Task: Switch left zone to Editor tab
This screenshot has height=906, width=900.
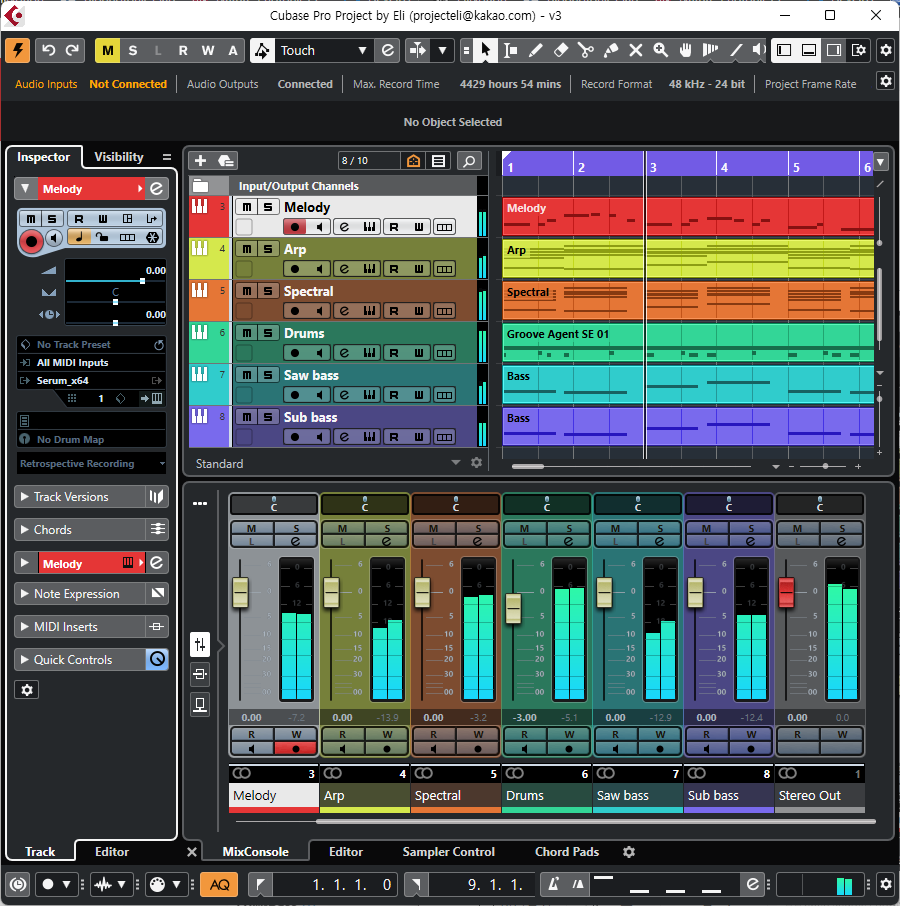Action: coord(111,852)
